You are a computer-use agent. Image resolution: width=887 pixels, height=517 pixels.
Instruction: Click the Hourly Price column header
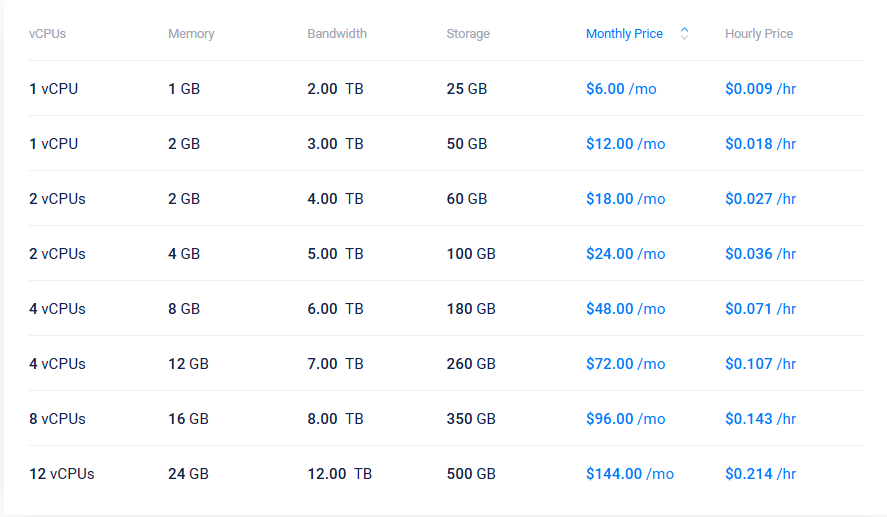[x=759, y=34]
